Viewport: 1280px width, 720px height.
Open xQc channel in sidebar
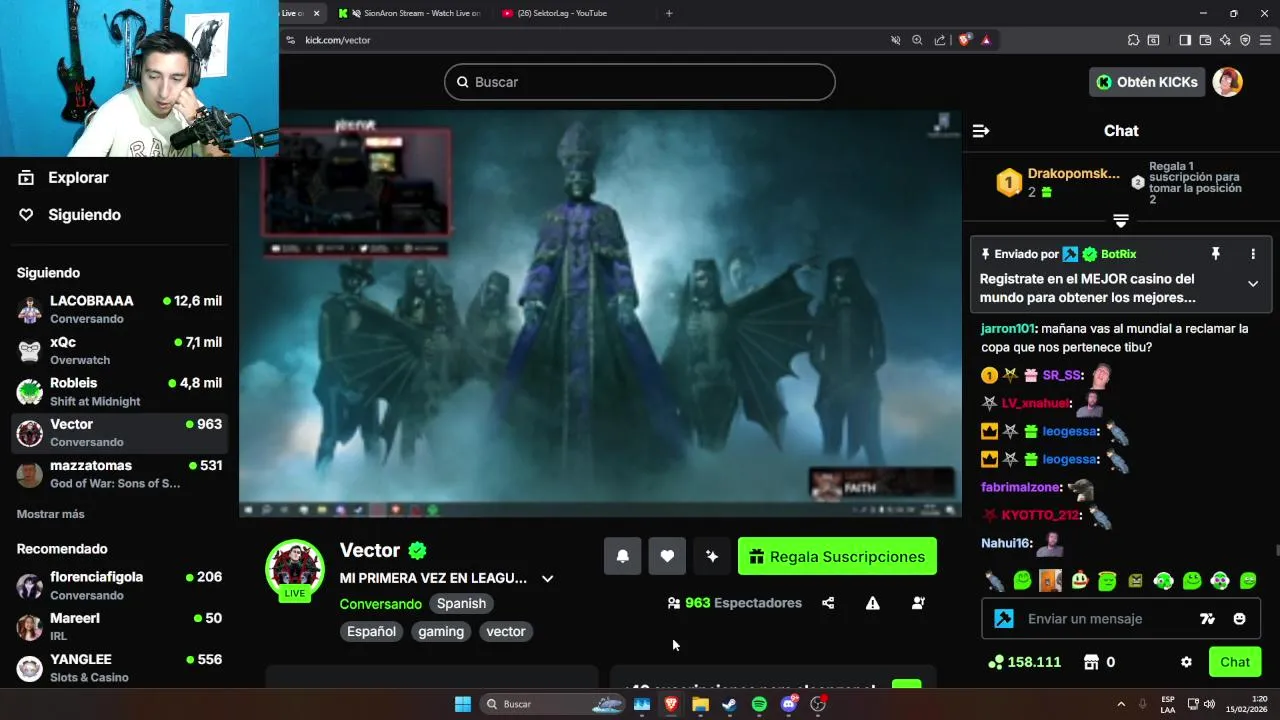click(x=119, y=351)
